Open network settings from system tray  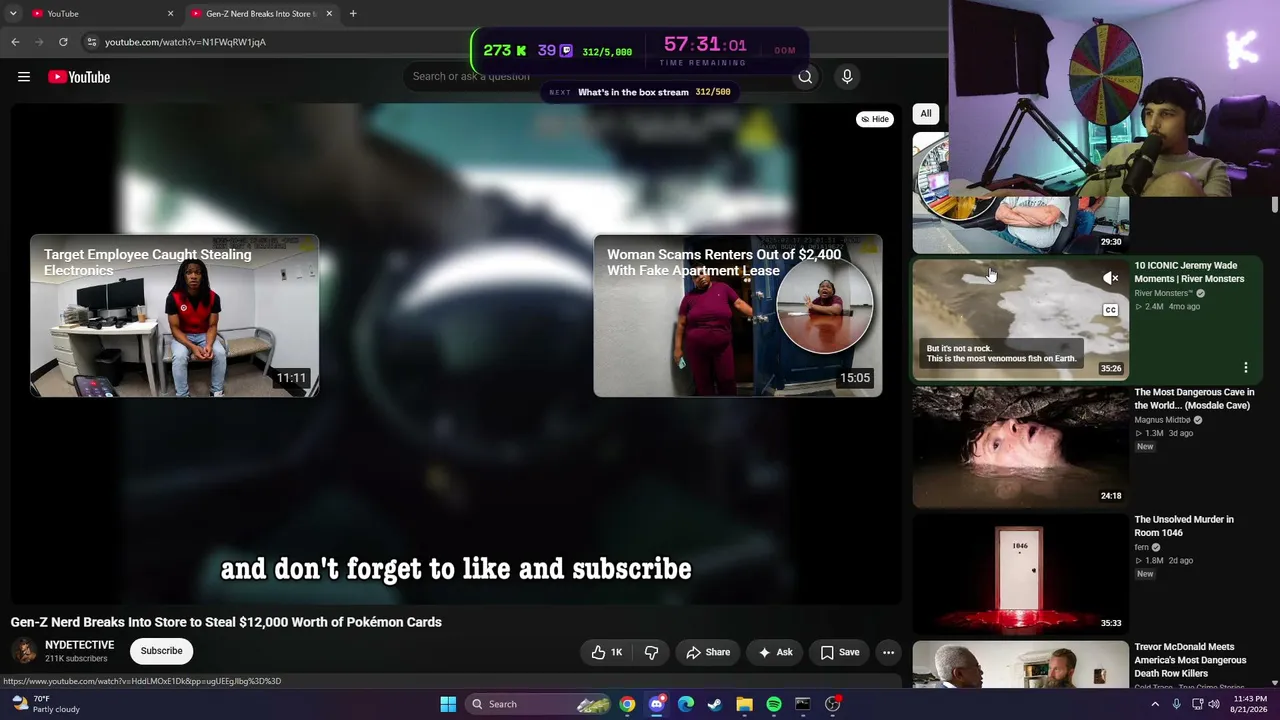click(x=1196, y=704)
